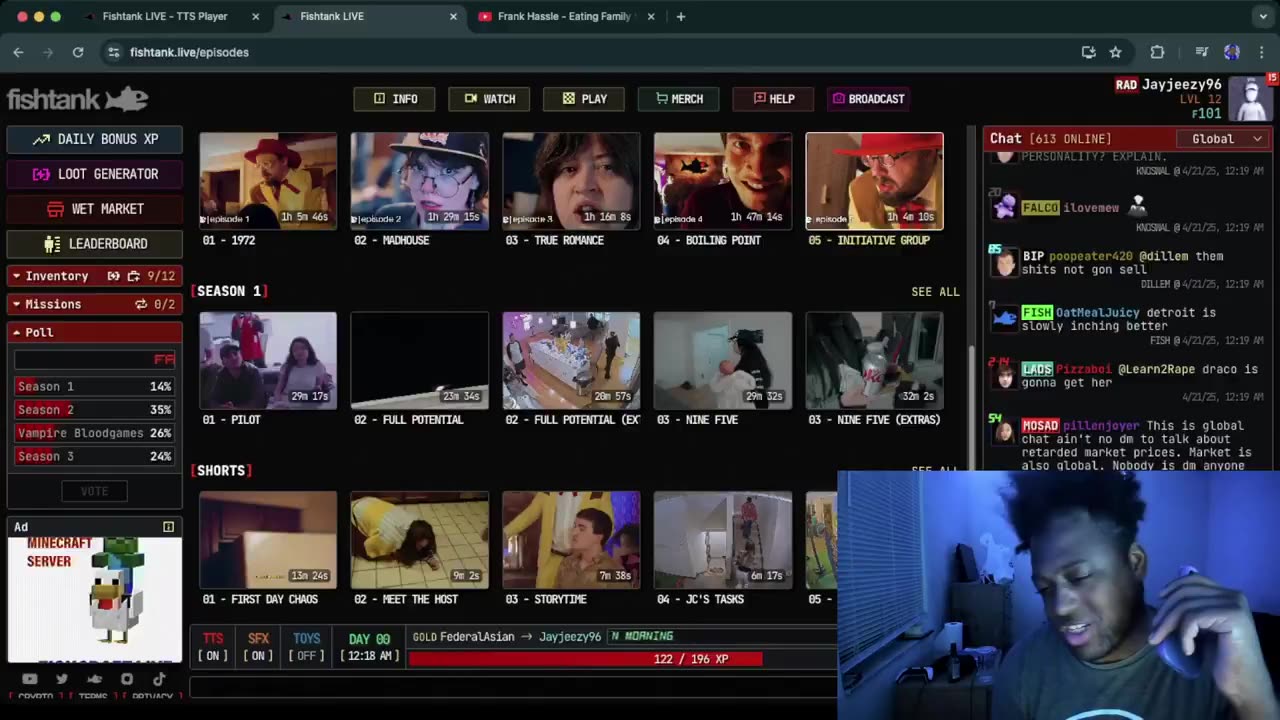Open the YouTube social link
Viewport: 1280px width, 720px height.
(x=29, y=679)
